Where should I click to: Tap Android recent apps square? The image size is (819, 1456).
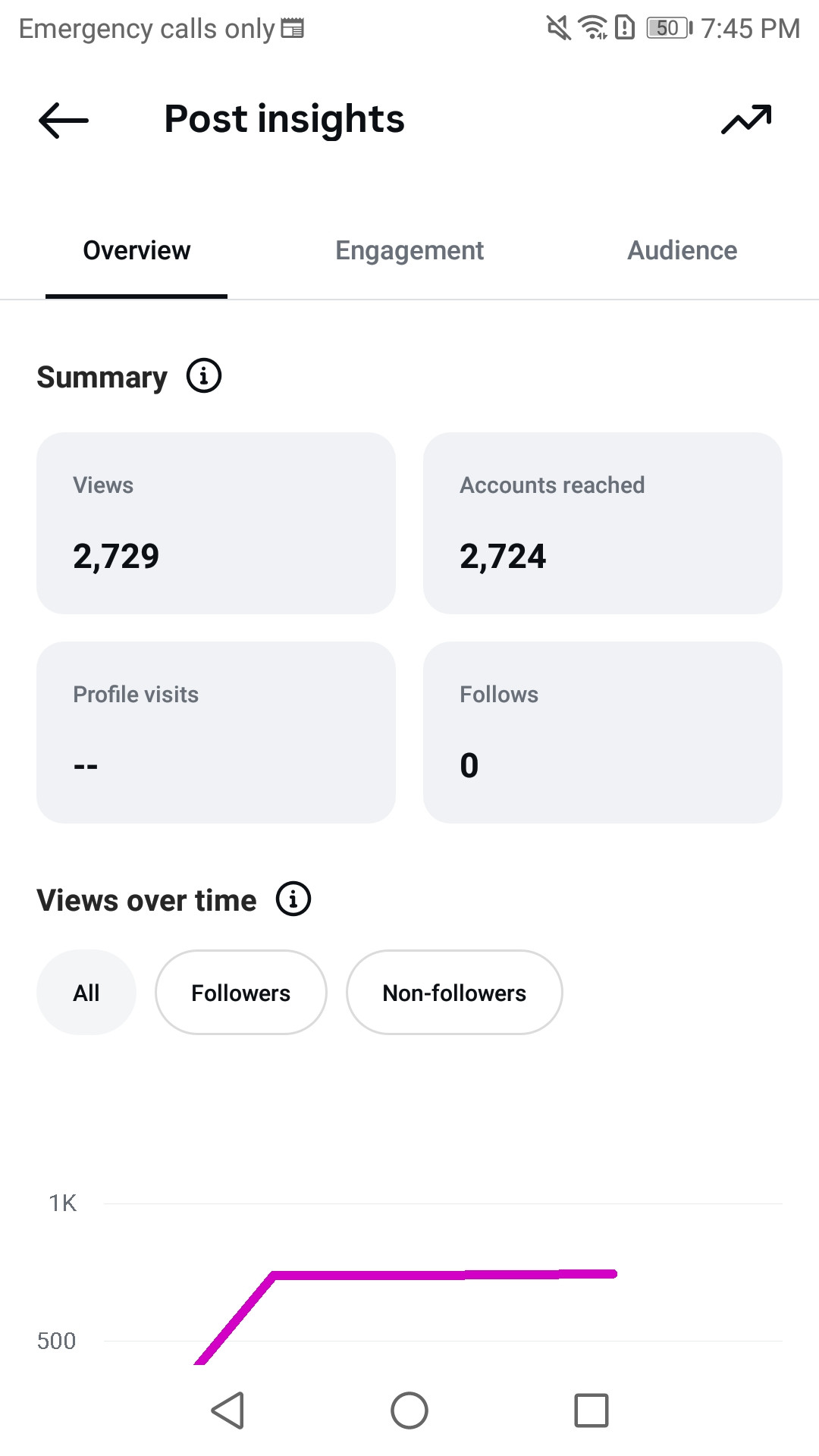(x=591, y=1410)
